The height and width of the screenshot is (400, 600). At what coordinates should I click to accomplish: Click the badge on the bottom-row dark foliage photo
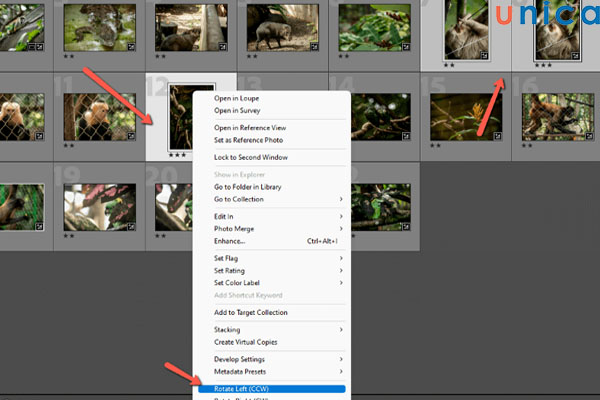coord(406,227)
